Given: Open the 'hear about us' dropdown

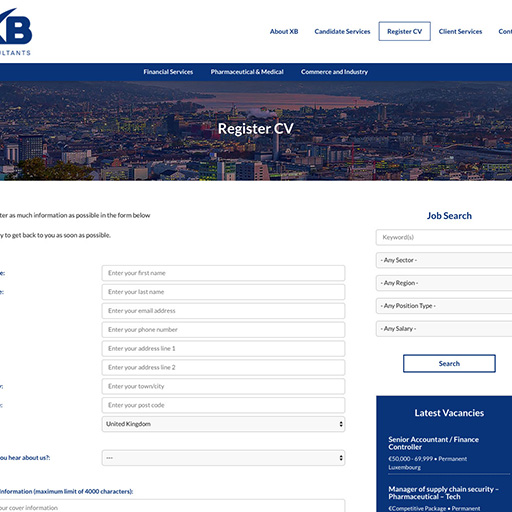Looking at the screenshot, I should pos(223,458).
